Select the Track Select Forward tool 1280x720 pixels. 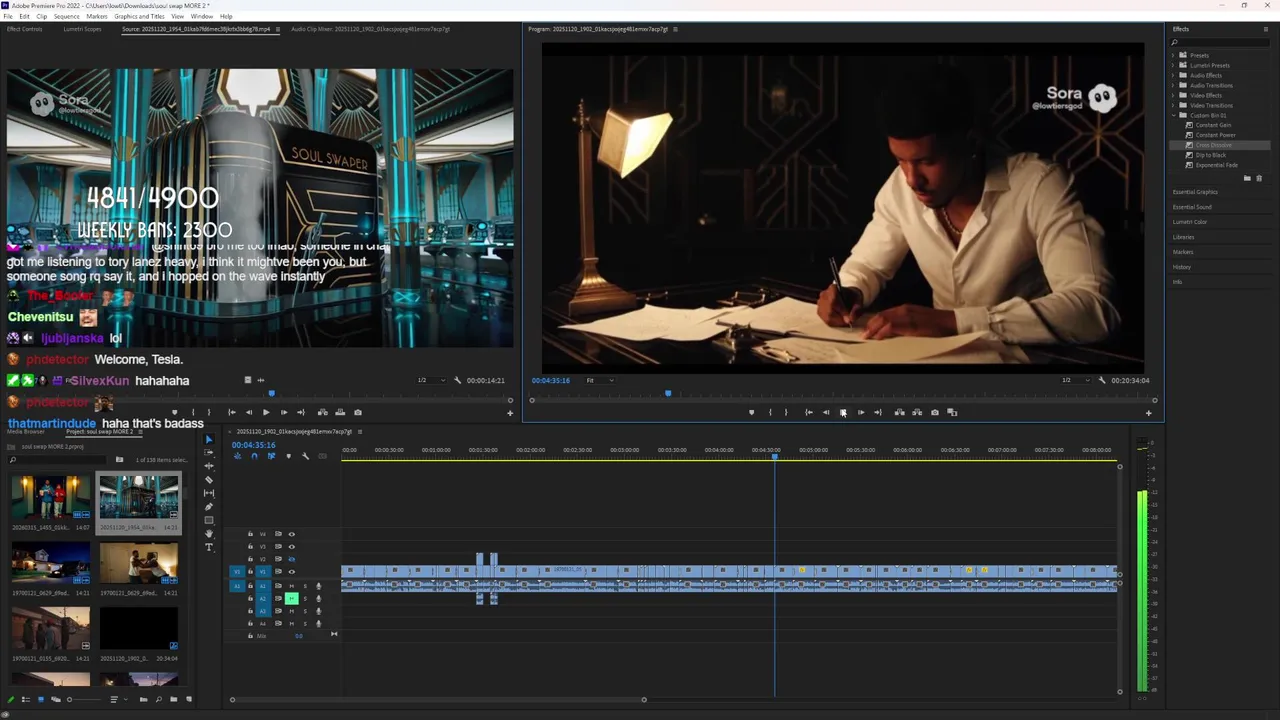209,452
